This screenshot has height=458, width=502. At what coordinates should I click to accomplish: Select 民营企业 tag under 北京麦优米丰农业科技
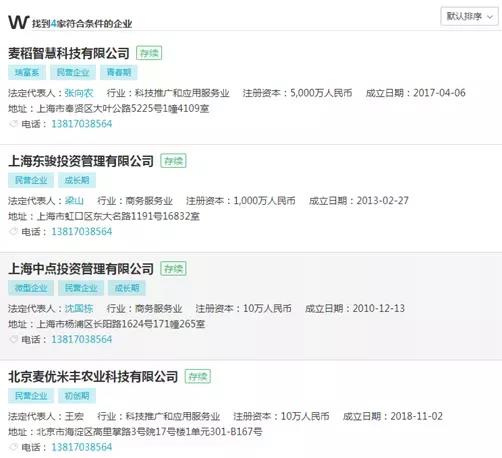tap(31, 396)
